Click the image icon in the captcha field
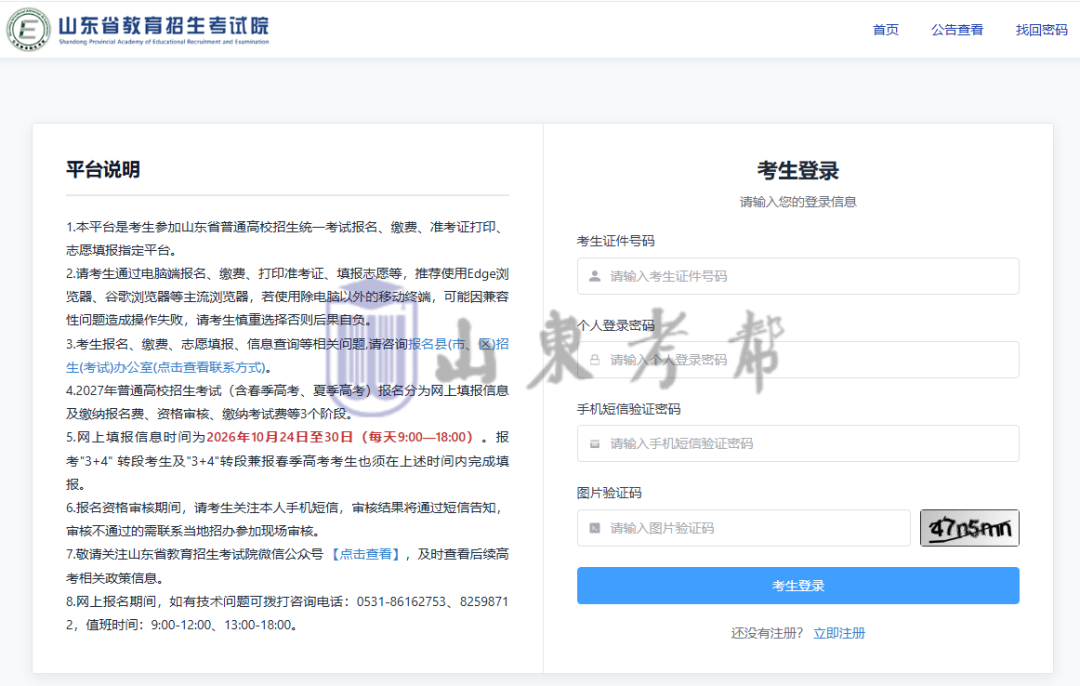The width and height of the screenshot is (1080, 686). pos(594,528)
